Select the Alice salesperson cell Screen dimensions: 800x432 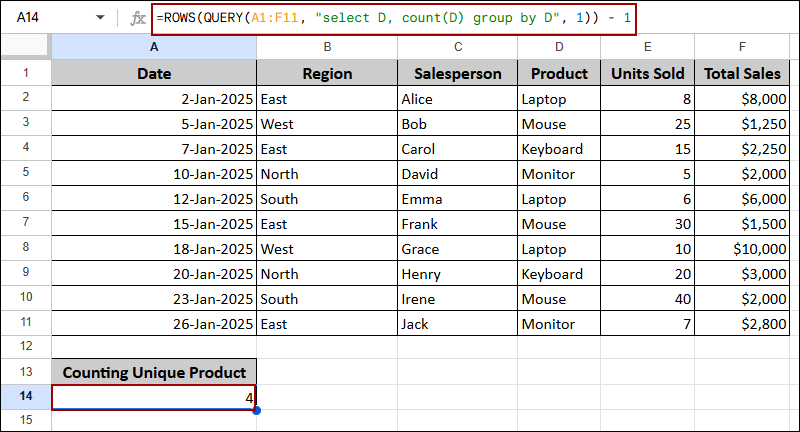(458, 98)
